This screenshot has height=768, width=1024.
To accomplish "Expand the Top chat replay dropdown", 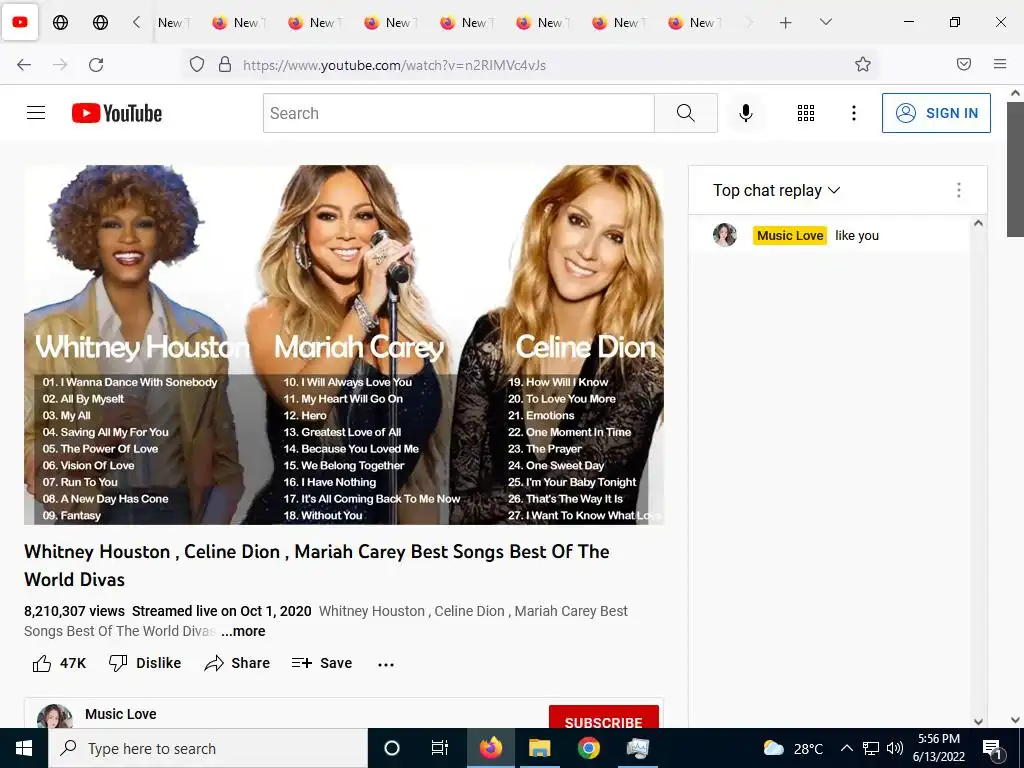I will coord(776,191).
